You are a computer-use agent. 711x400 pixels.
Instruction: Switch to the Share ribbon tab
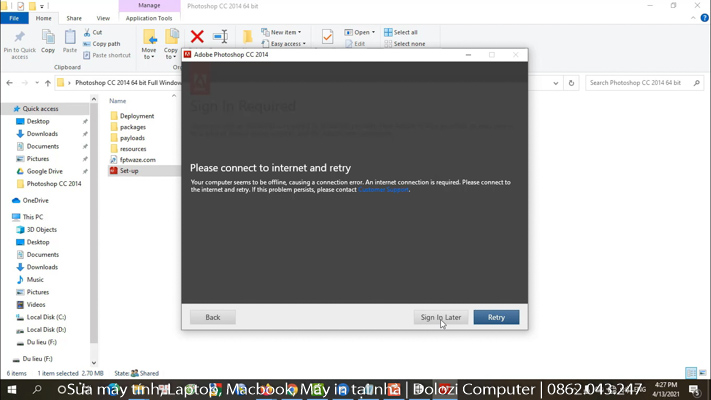point(74,18)
